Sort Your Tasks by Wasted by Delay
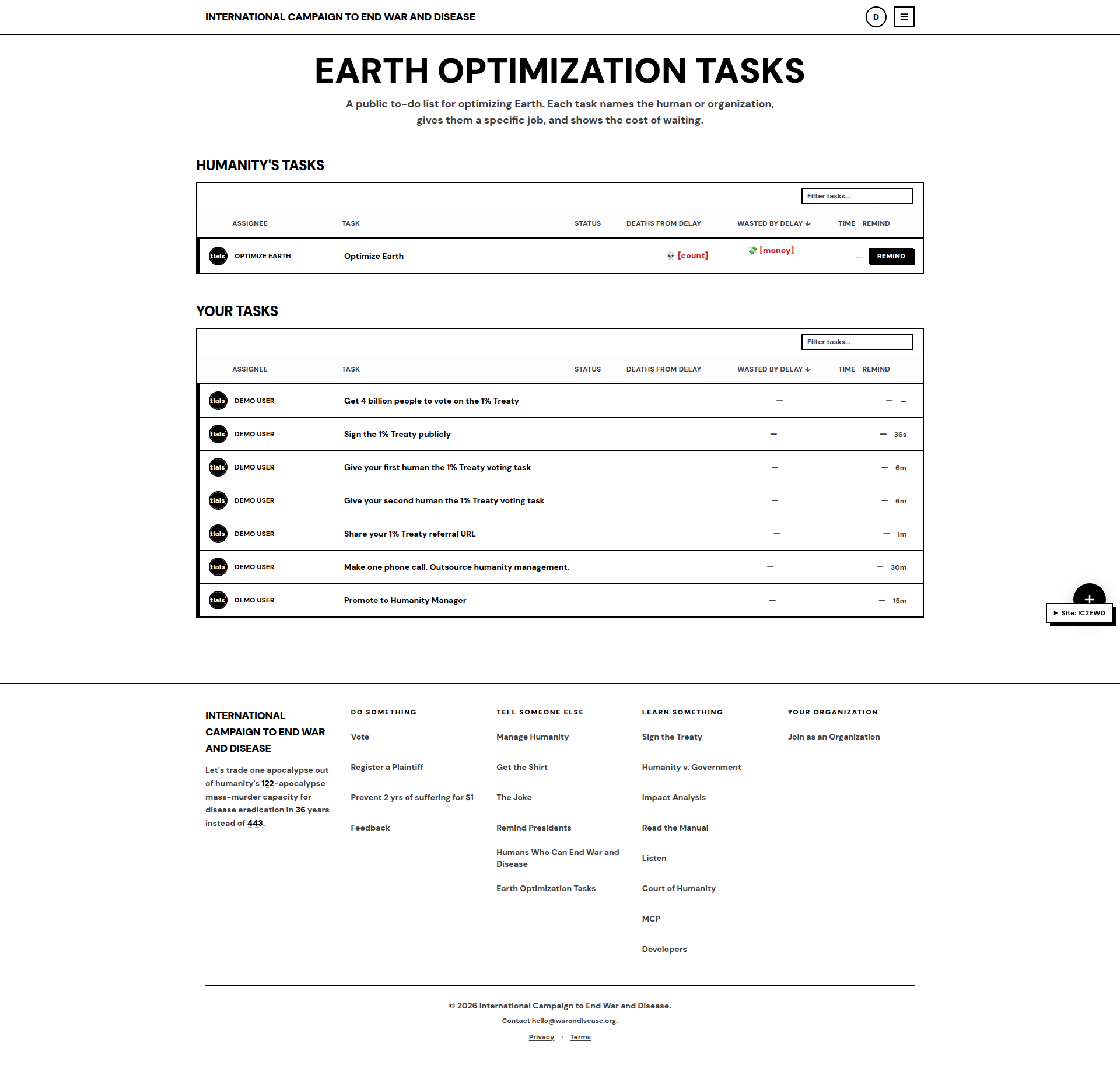Screen dimensions: 1120x1065 pyautogui.click(x=773, y=369)
